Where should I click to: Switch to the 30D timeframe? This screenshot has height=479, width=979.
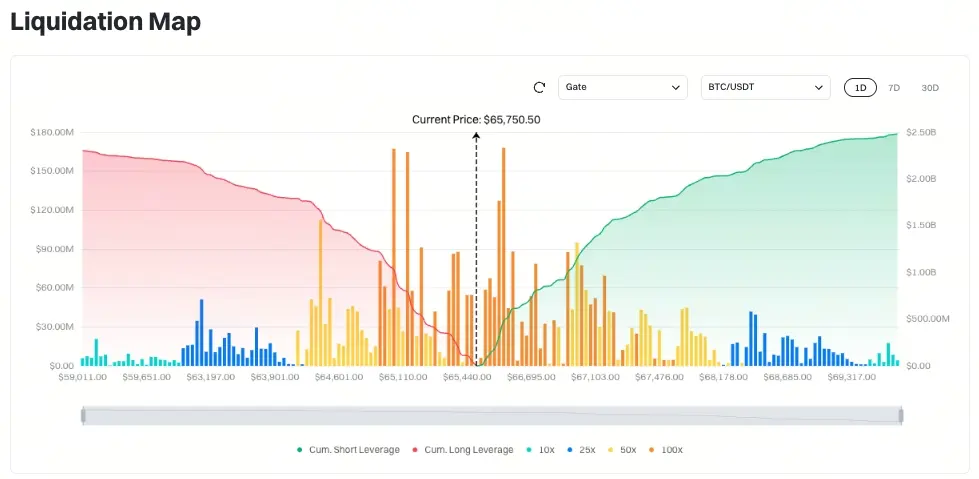(x=930, y=87)
